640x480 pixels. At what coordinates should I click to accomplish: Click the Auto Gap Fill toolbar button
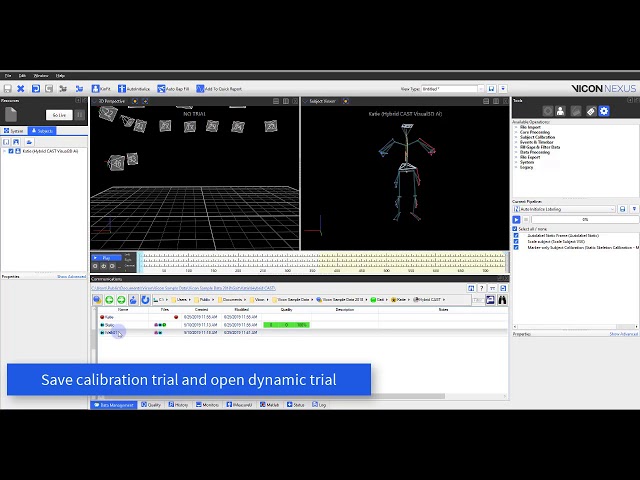pos(173,89)
